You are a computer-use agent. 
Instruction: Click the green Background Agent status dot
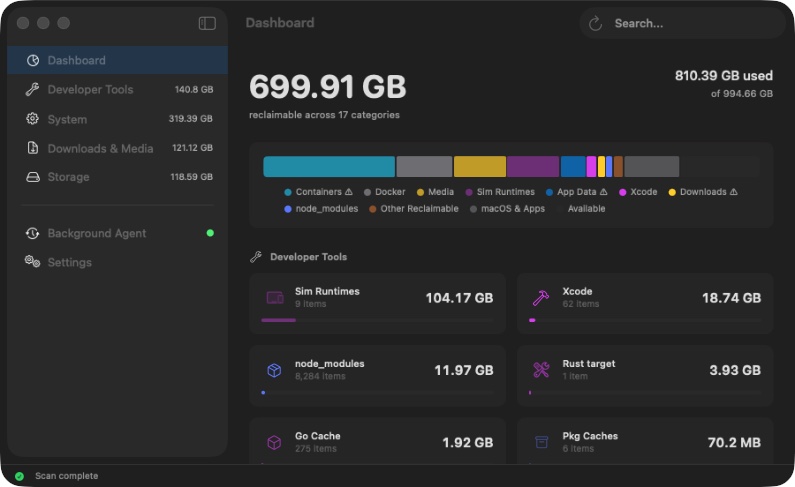click(x=210, y=233)
